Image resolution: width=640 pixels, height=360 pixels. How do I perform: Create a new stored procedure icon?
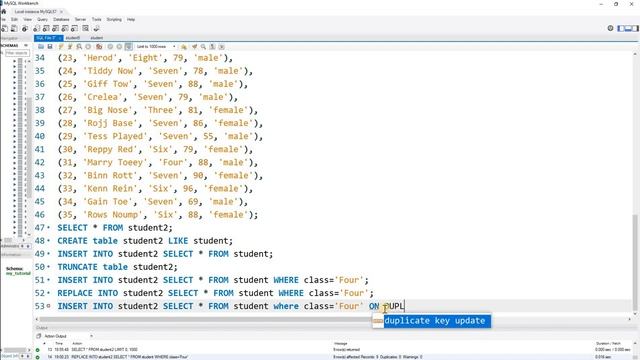coord(64,29)
